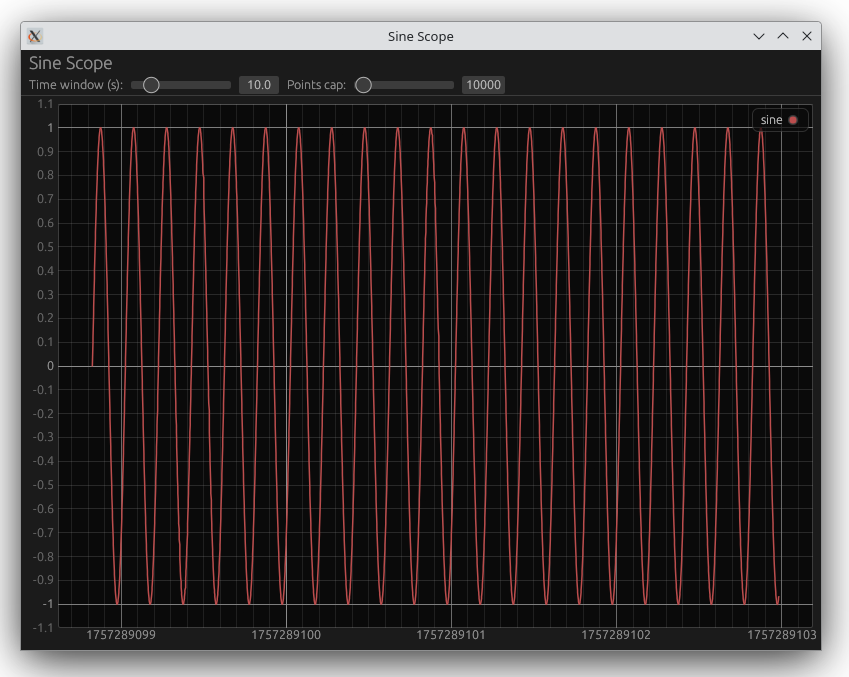Viewport: 849px width, 677px height.
Task: Click the application icon in the title bar
Action: pos(36,36)
